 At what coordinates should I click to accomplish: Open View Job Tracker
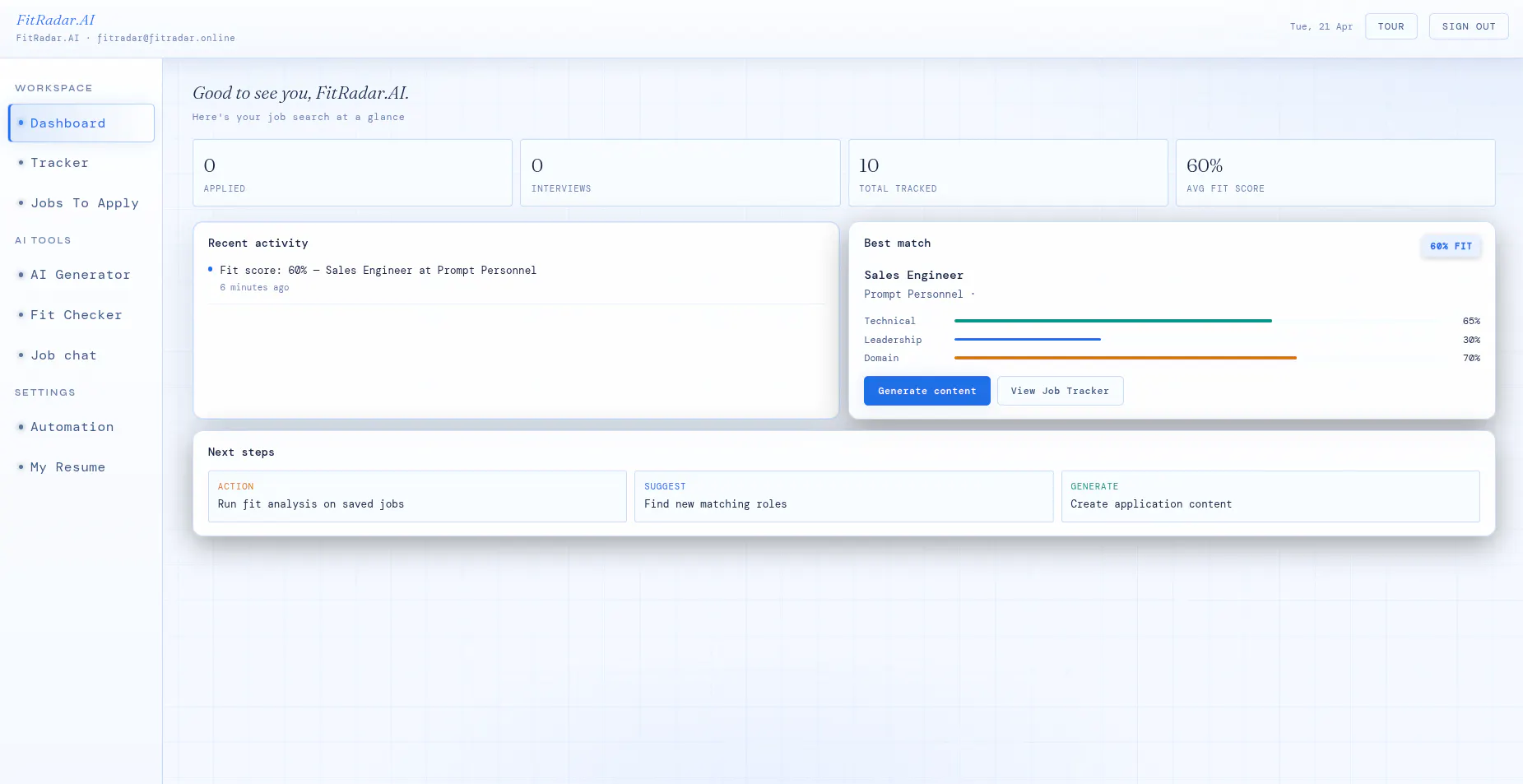1060,391
